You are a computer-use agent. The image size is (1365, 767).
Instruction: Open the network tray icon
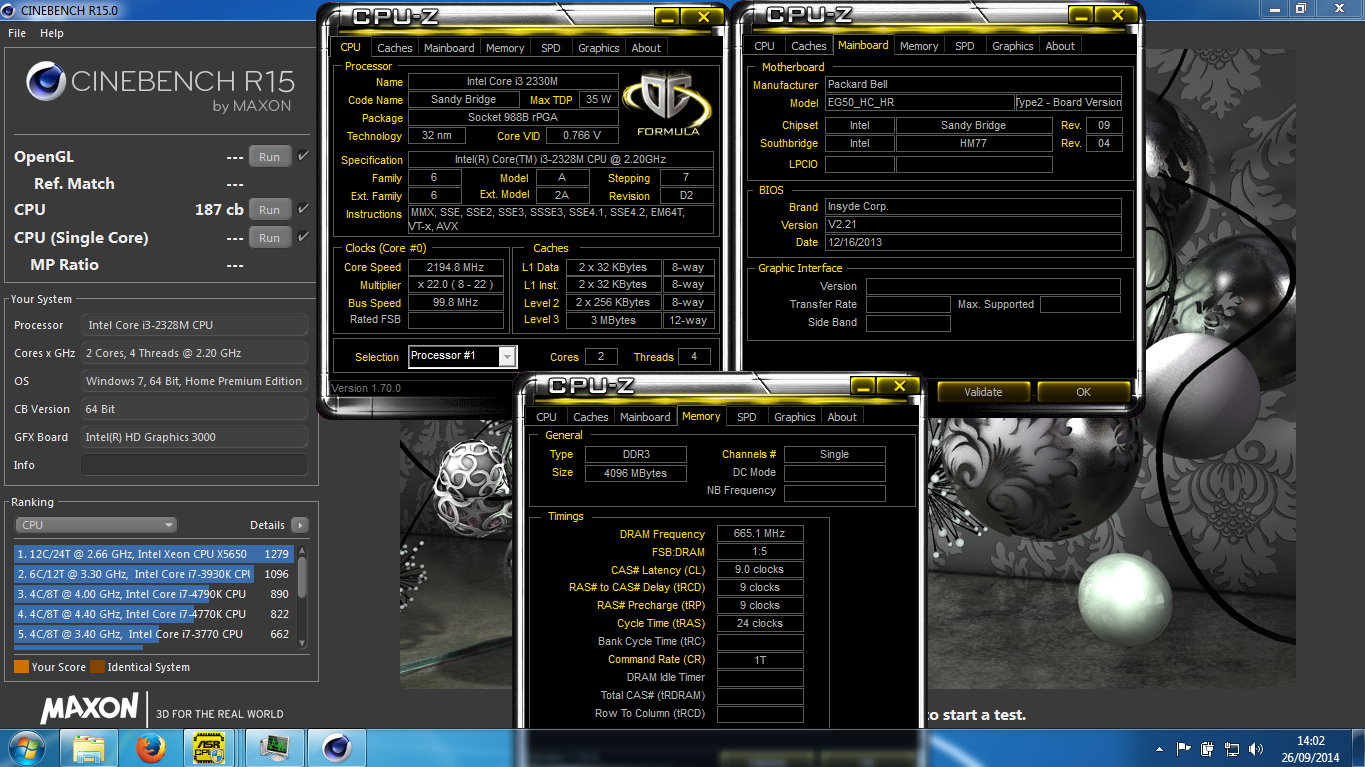pyautogui.click(x=1230, y=748)
